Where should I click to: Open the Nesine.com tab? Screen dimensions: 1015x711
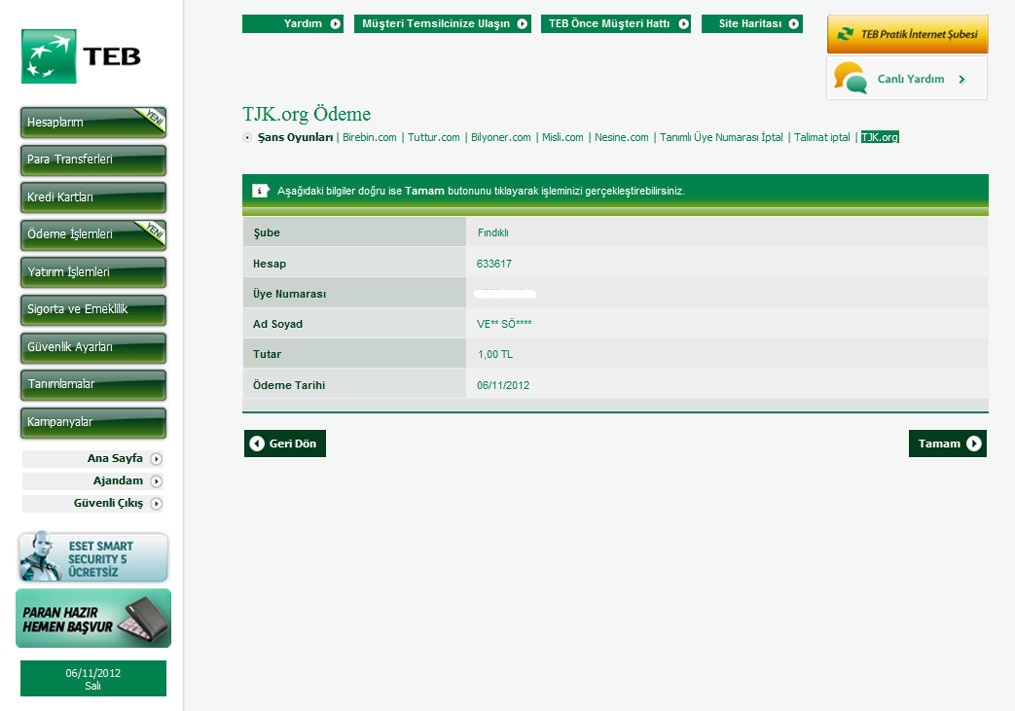[621, 137]
